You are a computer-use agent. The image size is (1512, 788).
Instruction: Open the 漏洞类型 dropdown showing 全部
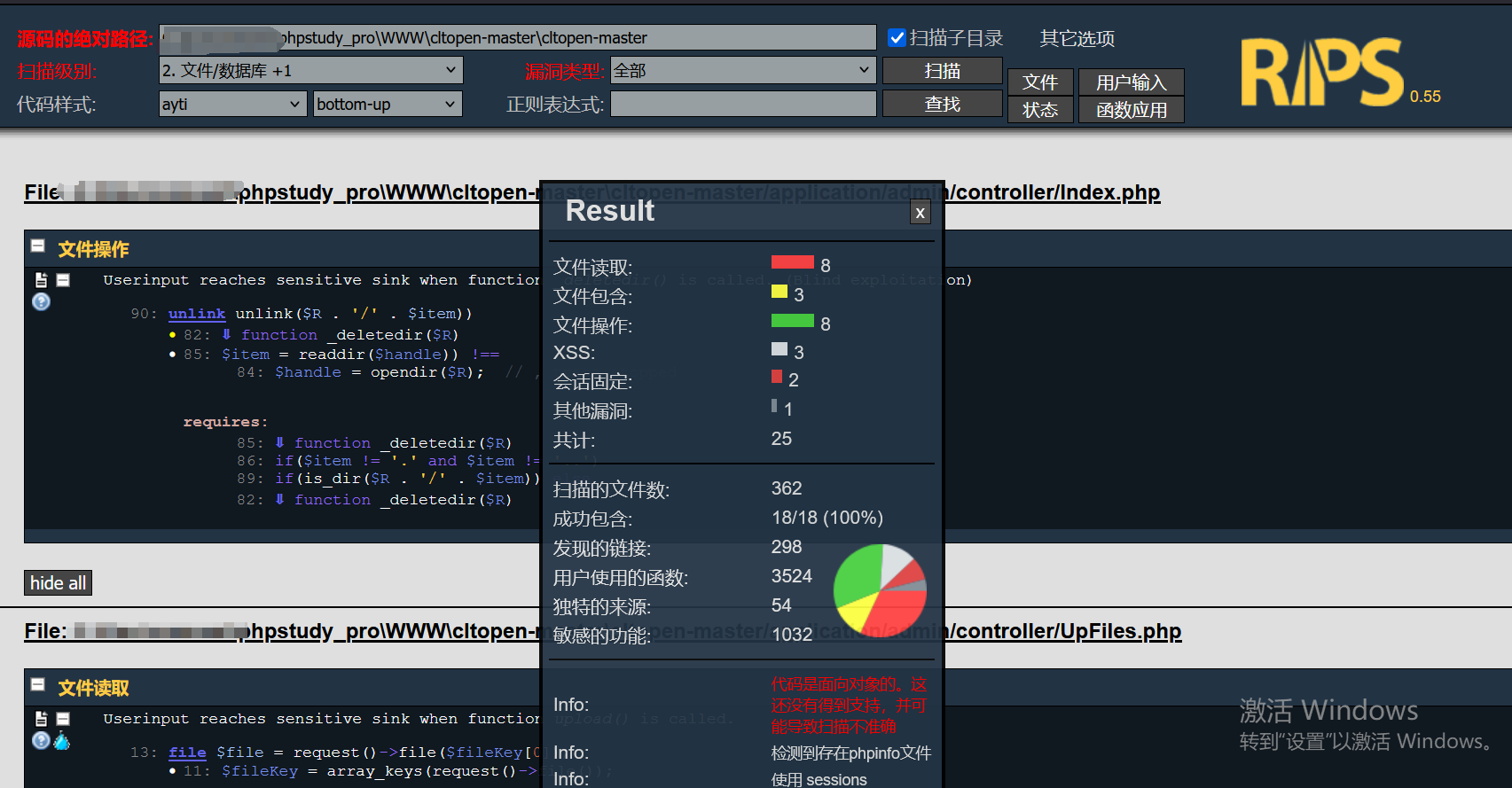742,70
